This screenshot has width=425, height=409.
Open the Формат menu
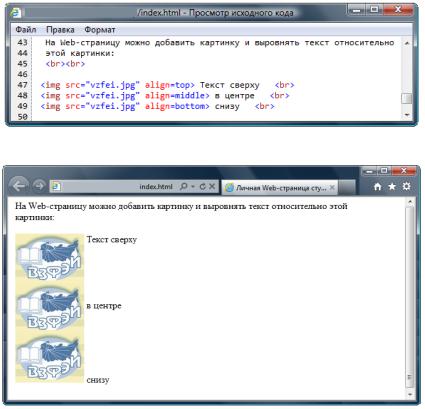click(x=100, y=30)
